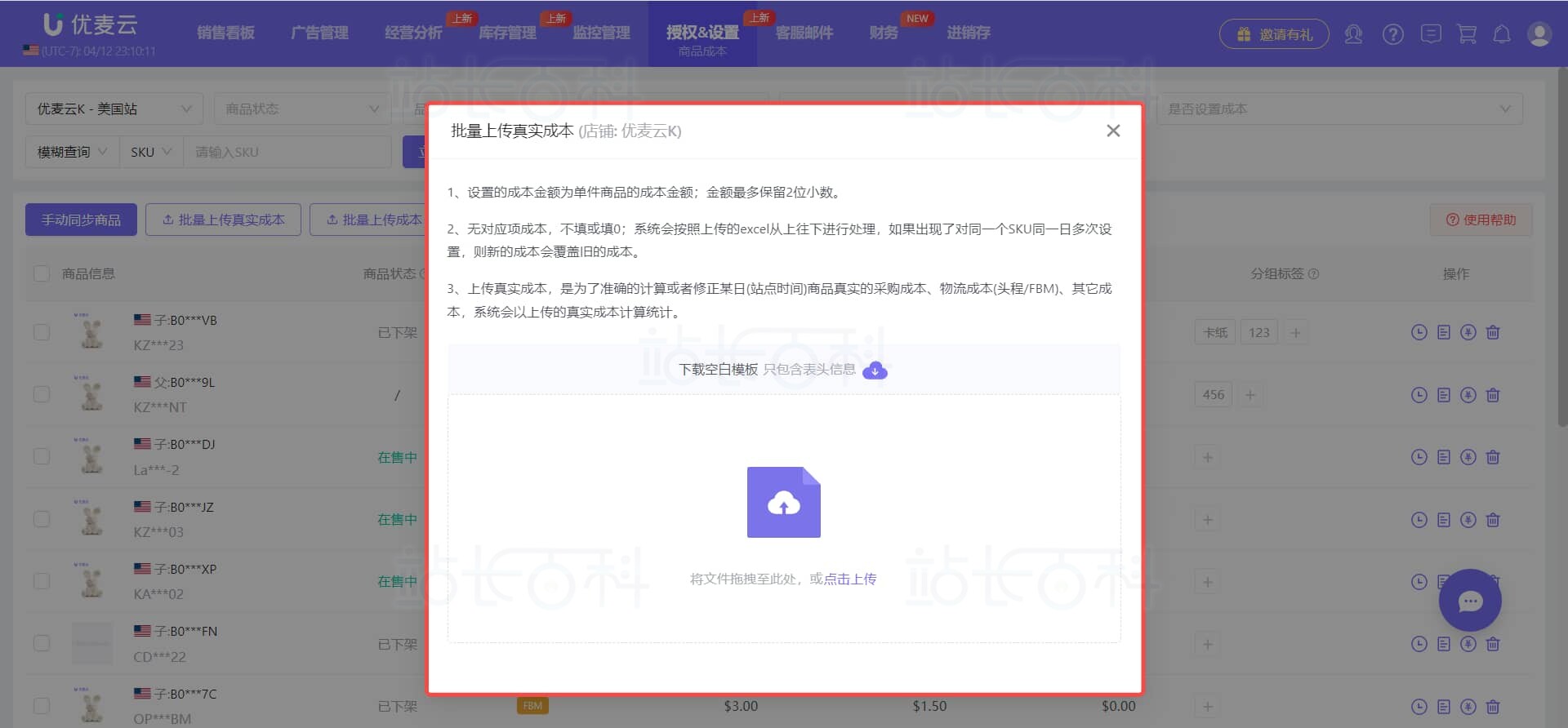Open the 财务 menu
This screenshot has width=1568, height=728.
pyautogui.click(x=884, y=33)
